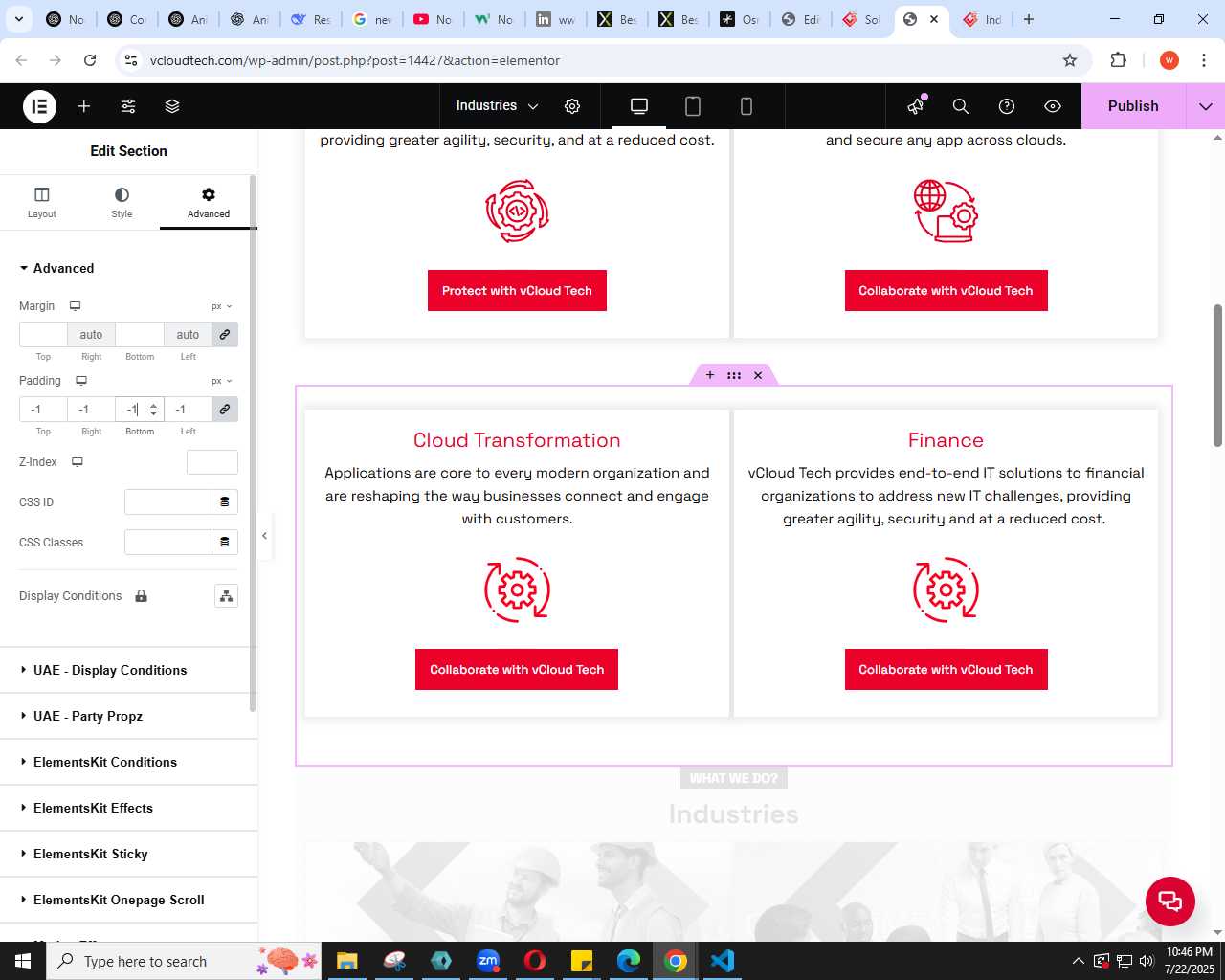The height and width of the screenshot is (980, 1225).
Task: Select the Advanced tab
Action: (x=209, y=202)
